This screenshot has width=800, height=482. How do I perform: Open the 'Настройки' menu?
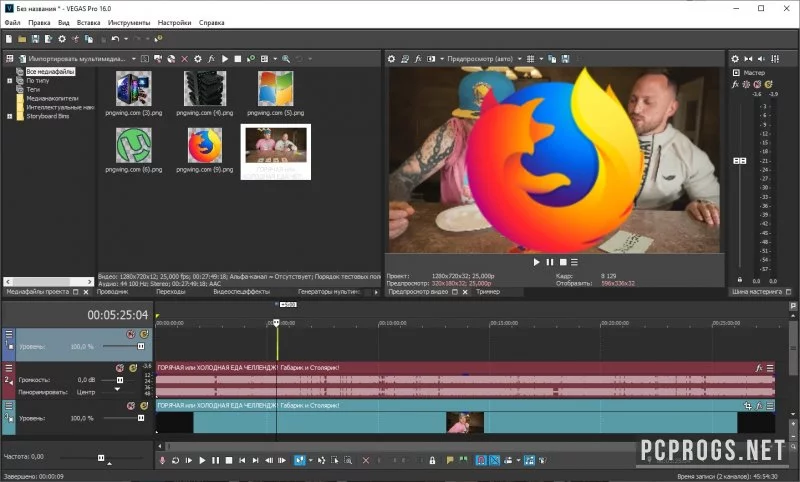pos(174,22)
